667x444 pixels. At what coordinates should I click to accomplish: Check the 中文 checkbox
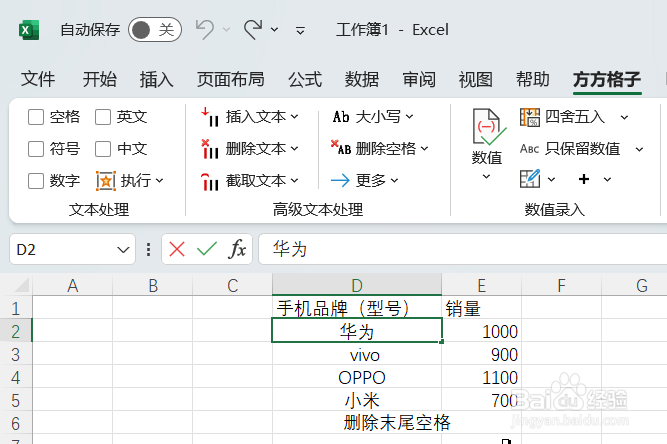[103, 149]
